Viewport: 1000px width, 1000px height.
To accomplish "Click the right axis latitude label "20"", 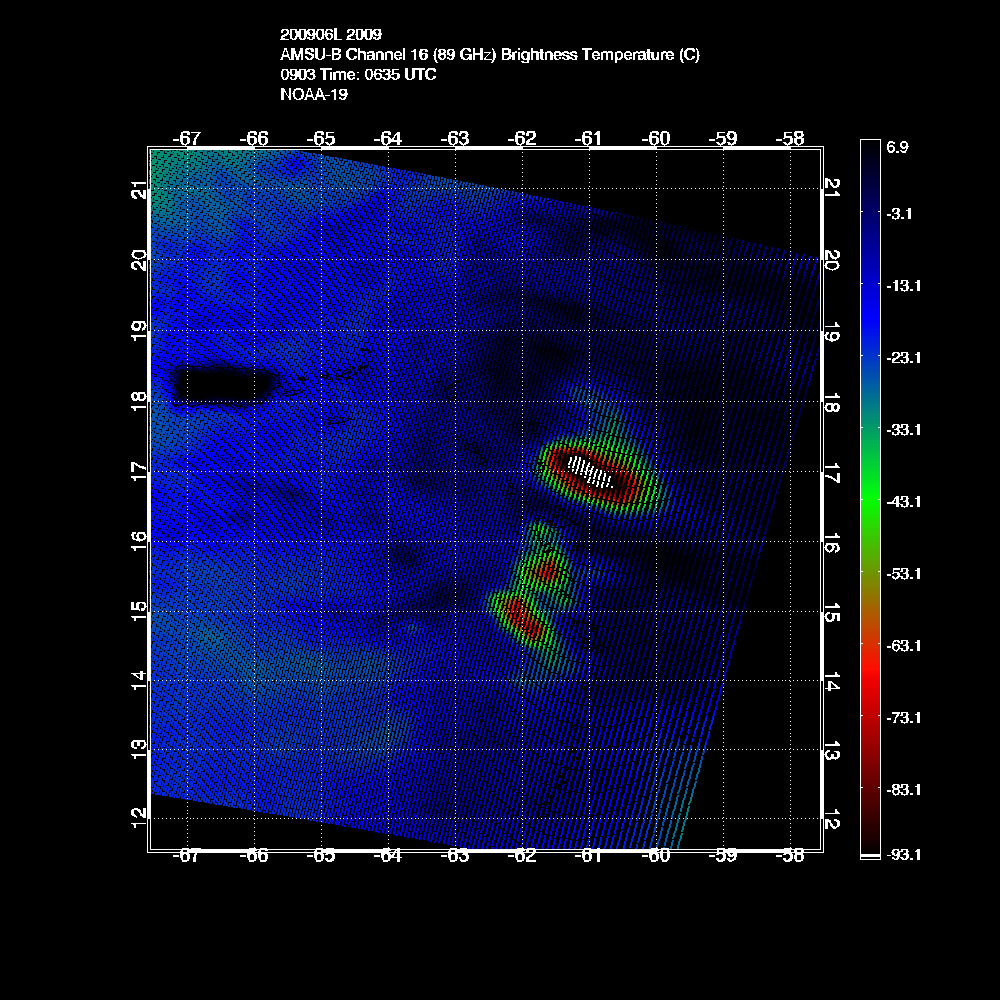I will 832,260.
